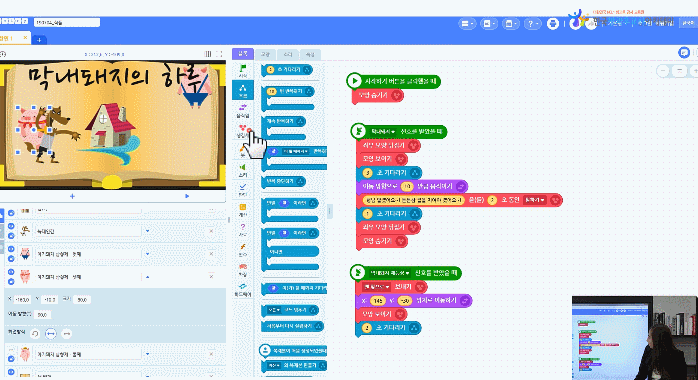698x380 pixels.
Task: Toggle lock of yellow-hat pig object
Action: [x=11, y=359]
